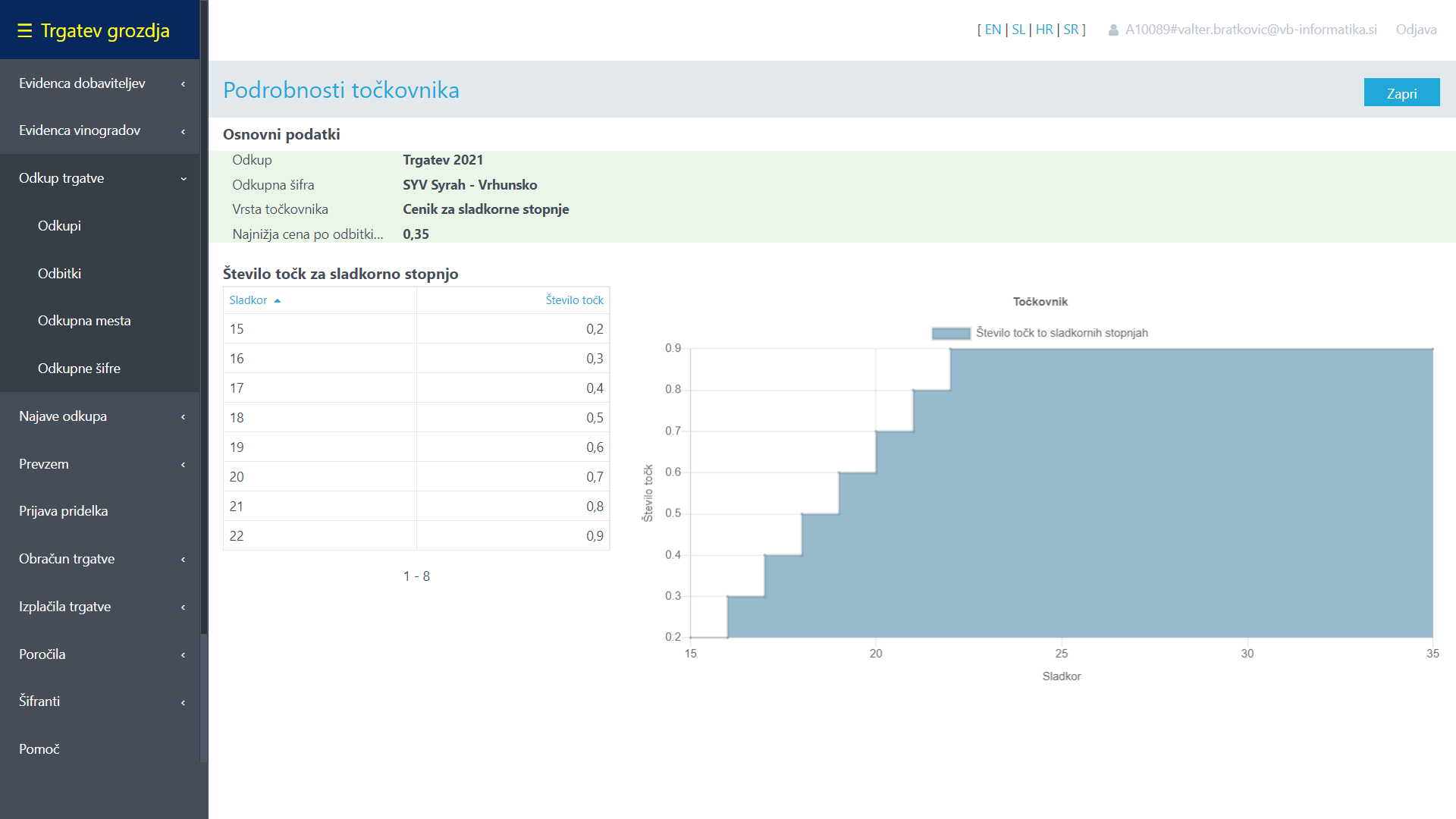Click the sidebar vertical scrollbar

coord(203,318)
